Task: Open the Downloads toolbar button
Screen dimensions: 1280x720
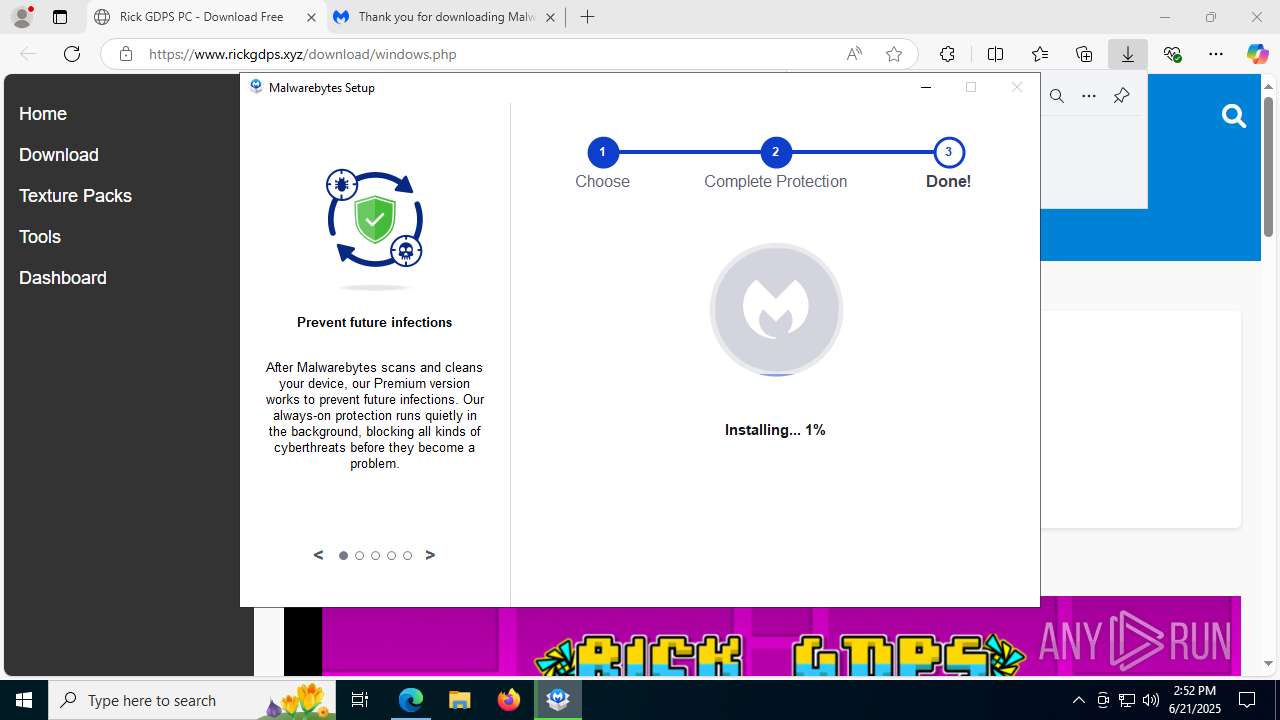Action: coord(1128,54)
